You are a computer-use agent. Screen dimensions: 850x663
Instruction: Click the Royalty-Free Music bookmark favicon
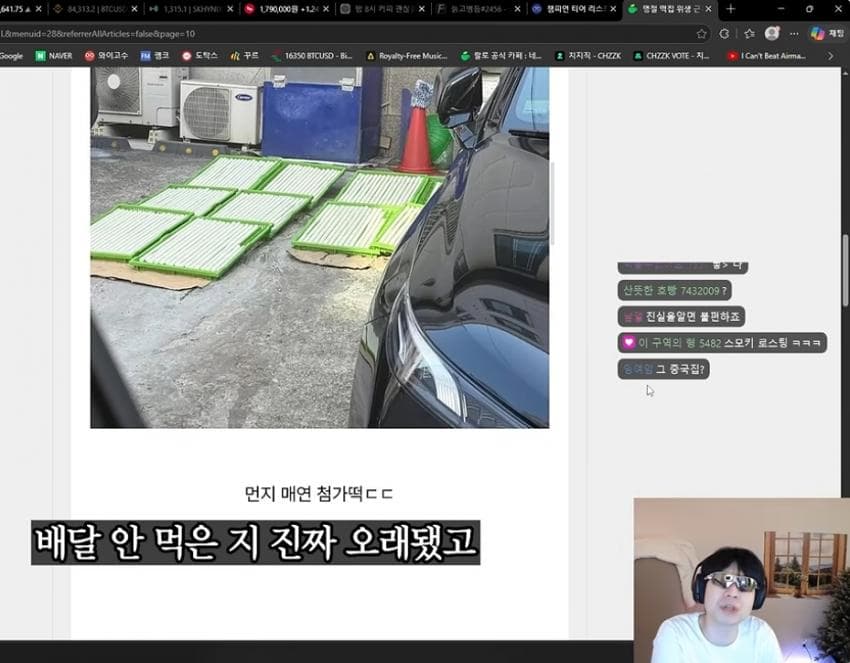[371, 56]
